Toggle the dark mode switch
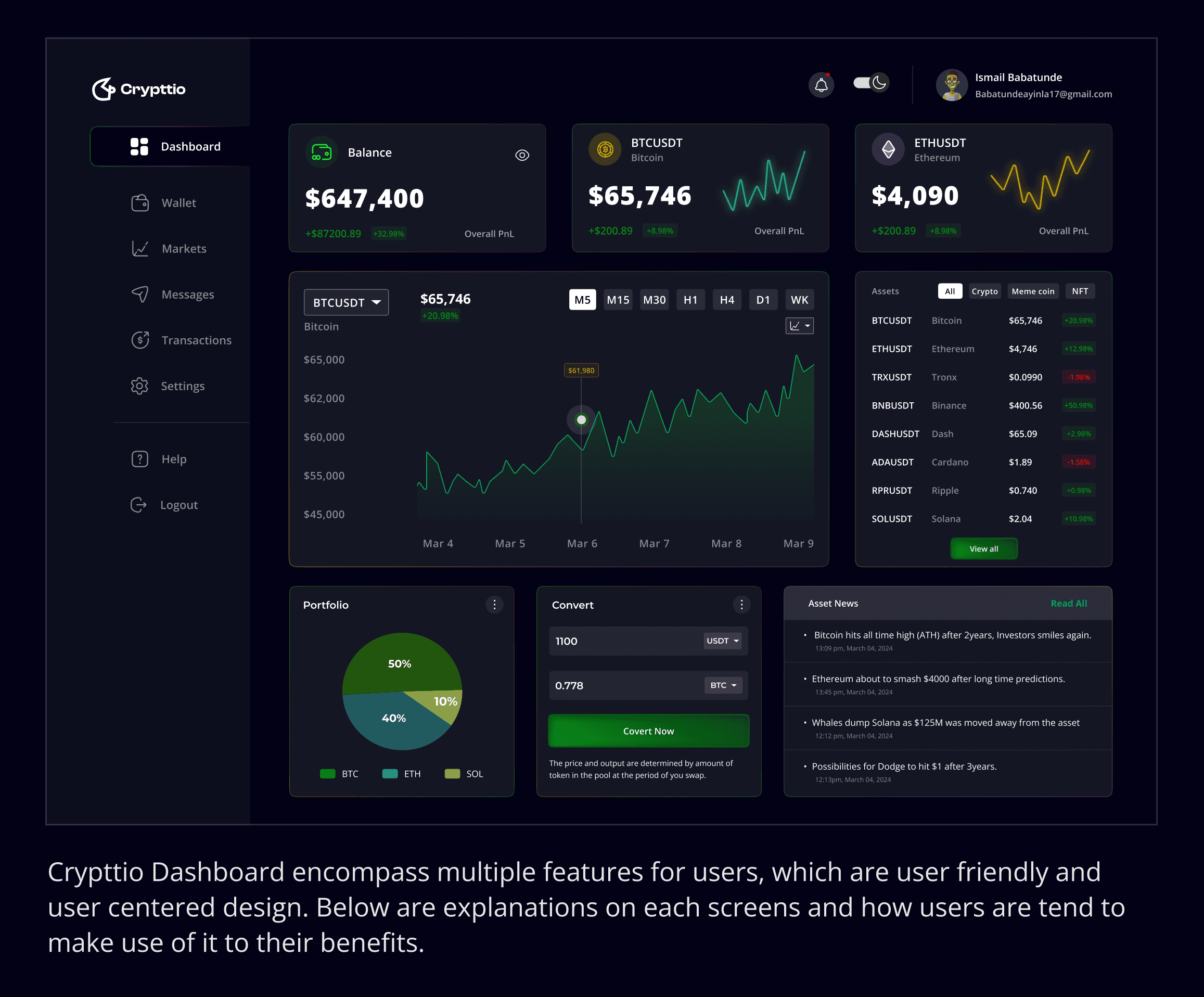1204x997 pixels. point(870,83)
